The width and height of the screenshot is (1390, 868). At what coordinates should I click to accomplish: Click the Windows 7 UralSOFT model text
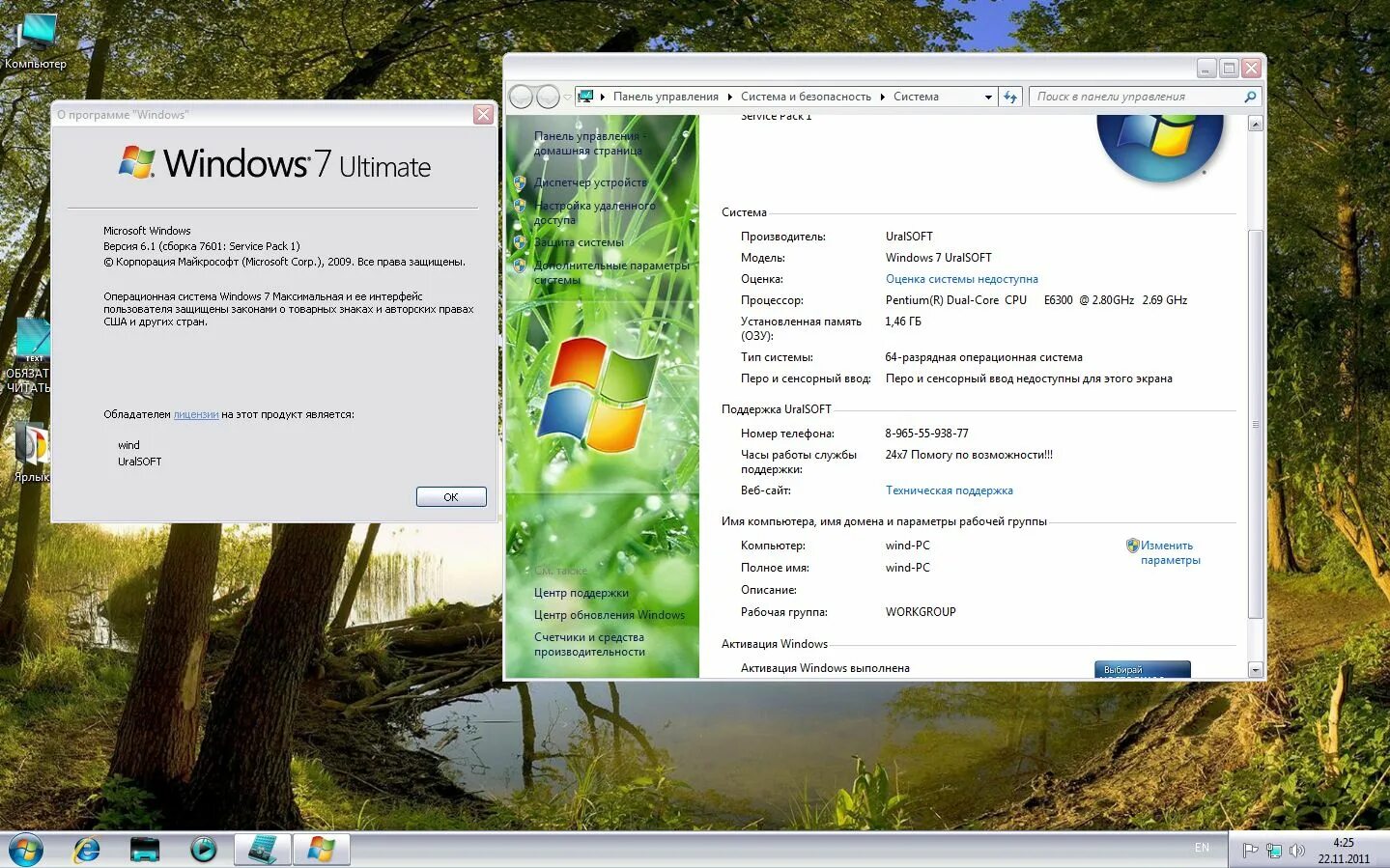tap(938, 258)
